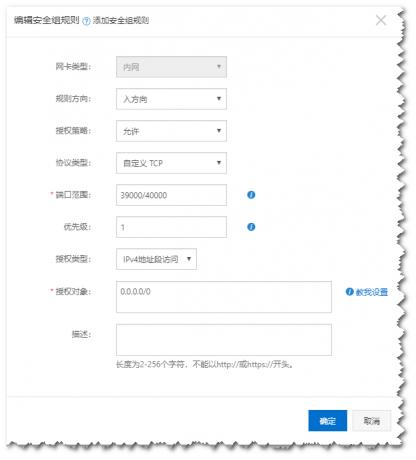The height and width of the screenshot is (460, 416).
Task: Confirm with the 确定 button
Action: click(328, 421)
